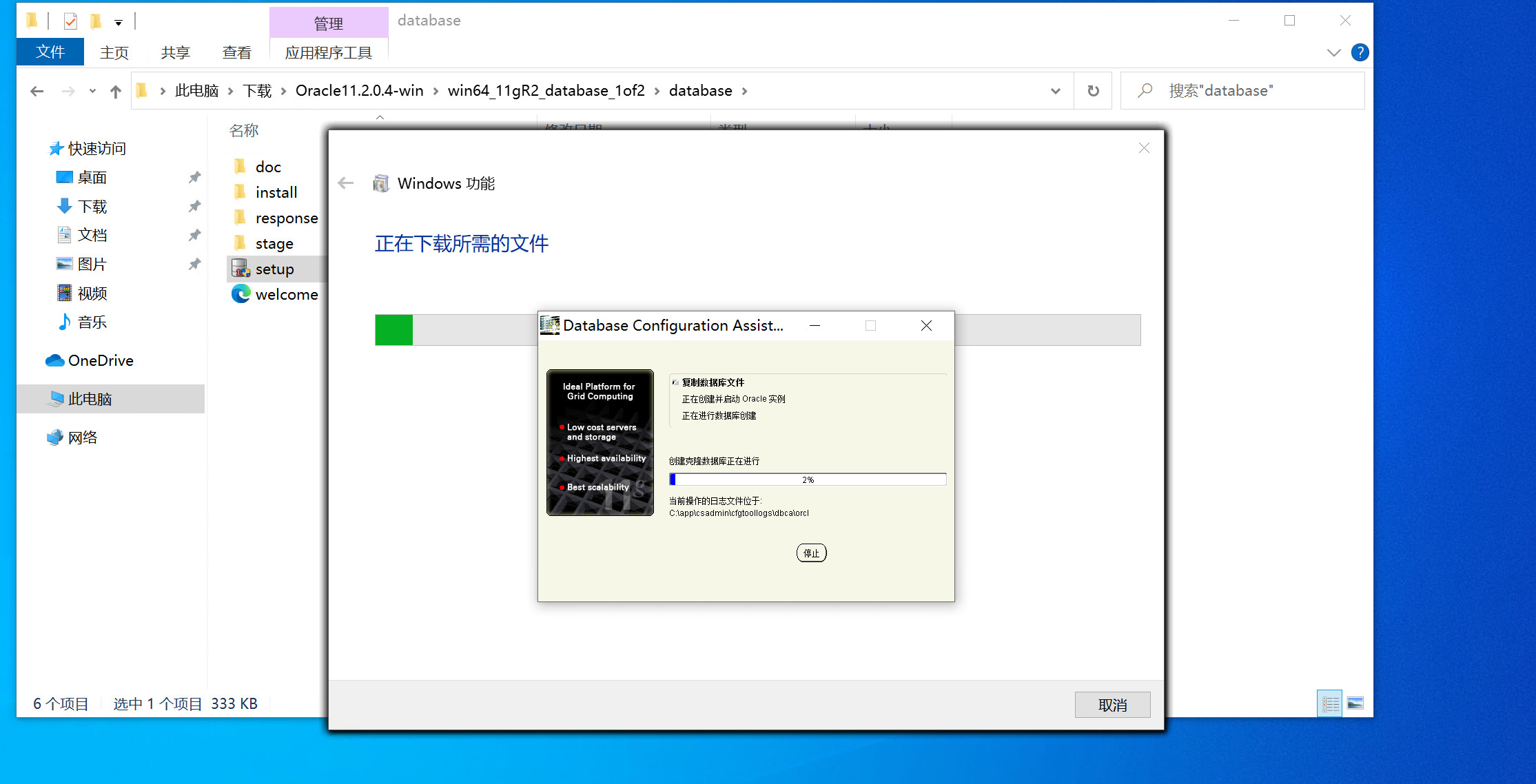This screenshot has width=1536, height=784.
Task: Click the DBCA 2% progress bar
Action: pos(807,479)
